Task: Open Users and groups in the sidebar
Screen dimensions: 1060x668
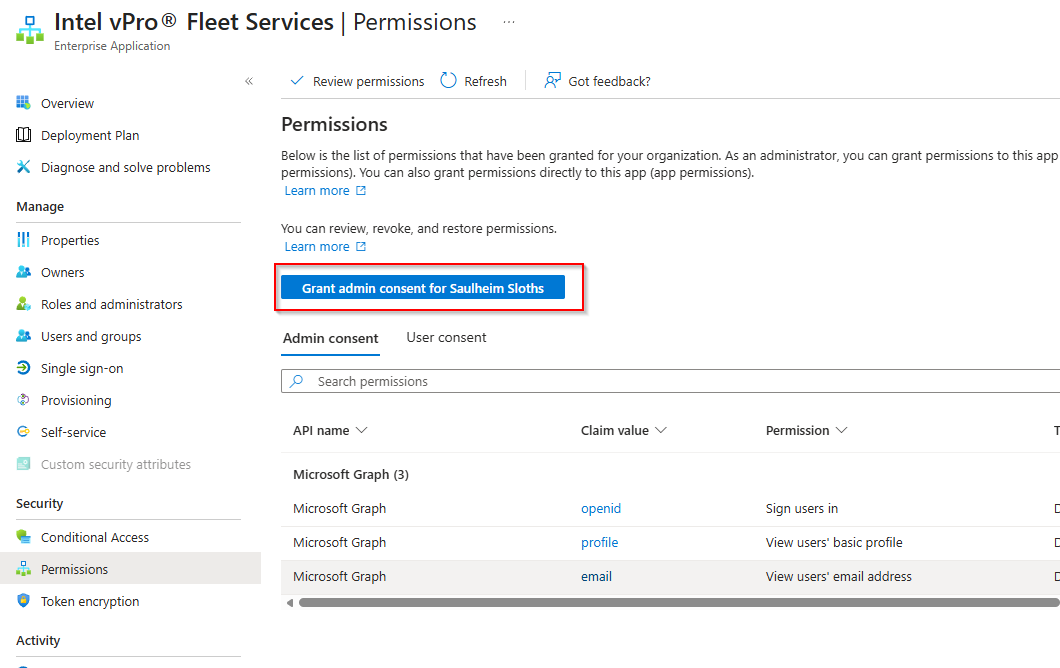Action: 91,336
